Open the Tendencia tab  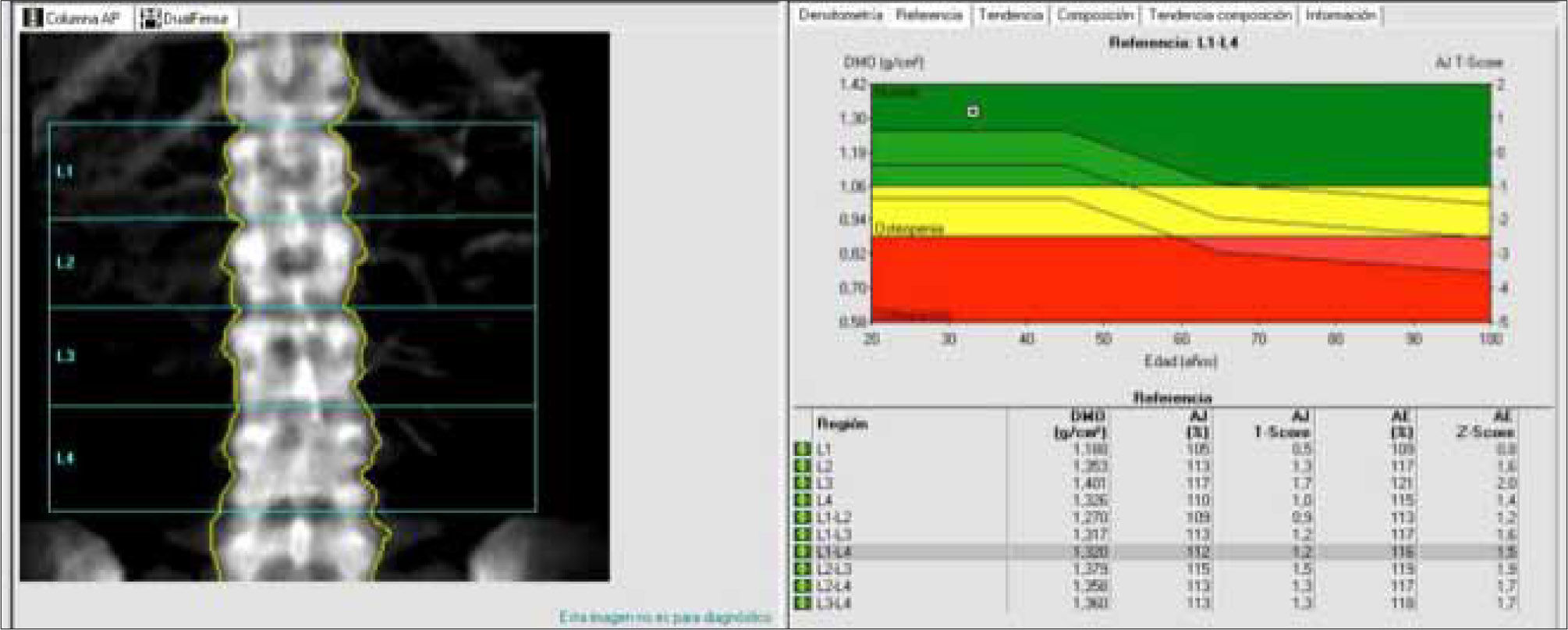(x=1010, y=16)
